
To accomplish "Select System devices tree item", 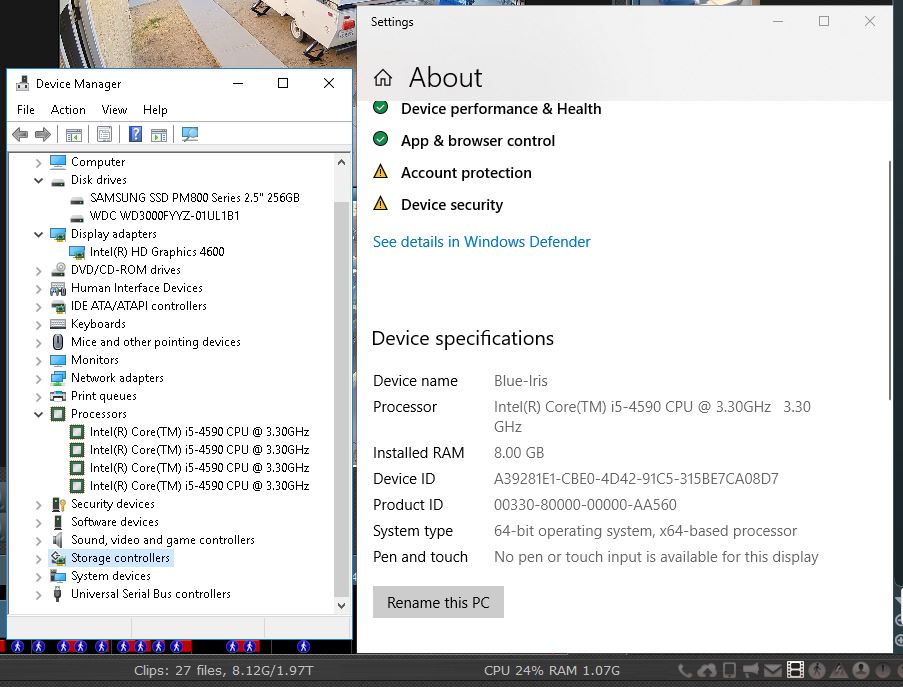I will point(111,576).
